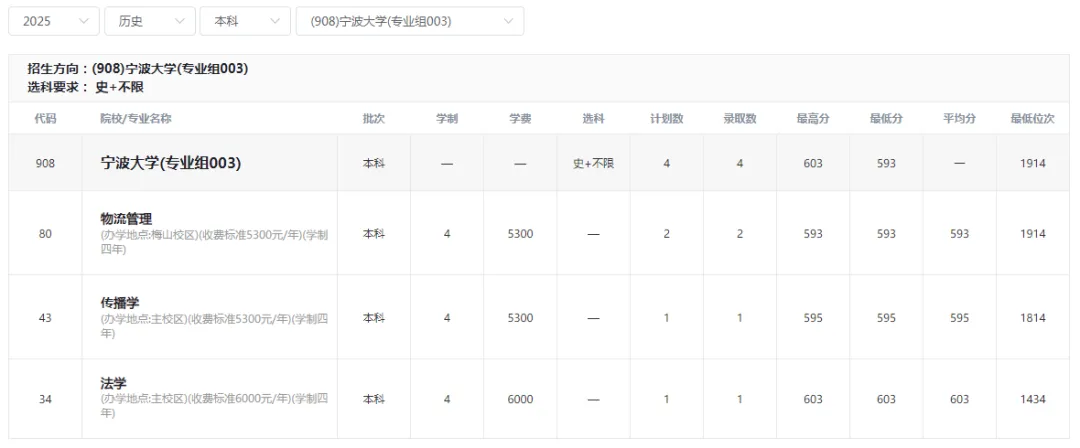Image resolution: width=1080 pixels, height=448 pixels.
Task: Click 传播学 campus and fee description
Action: tap(214, 326)
